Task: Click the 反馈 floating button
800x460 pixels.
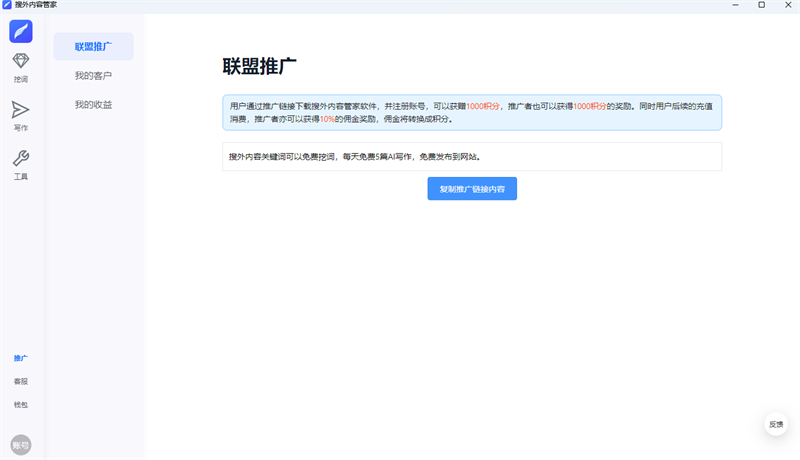Action: pyautogui.click(x=776, y=424)
